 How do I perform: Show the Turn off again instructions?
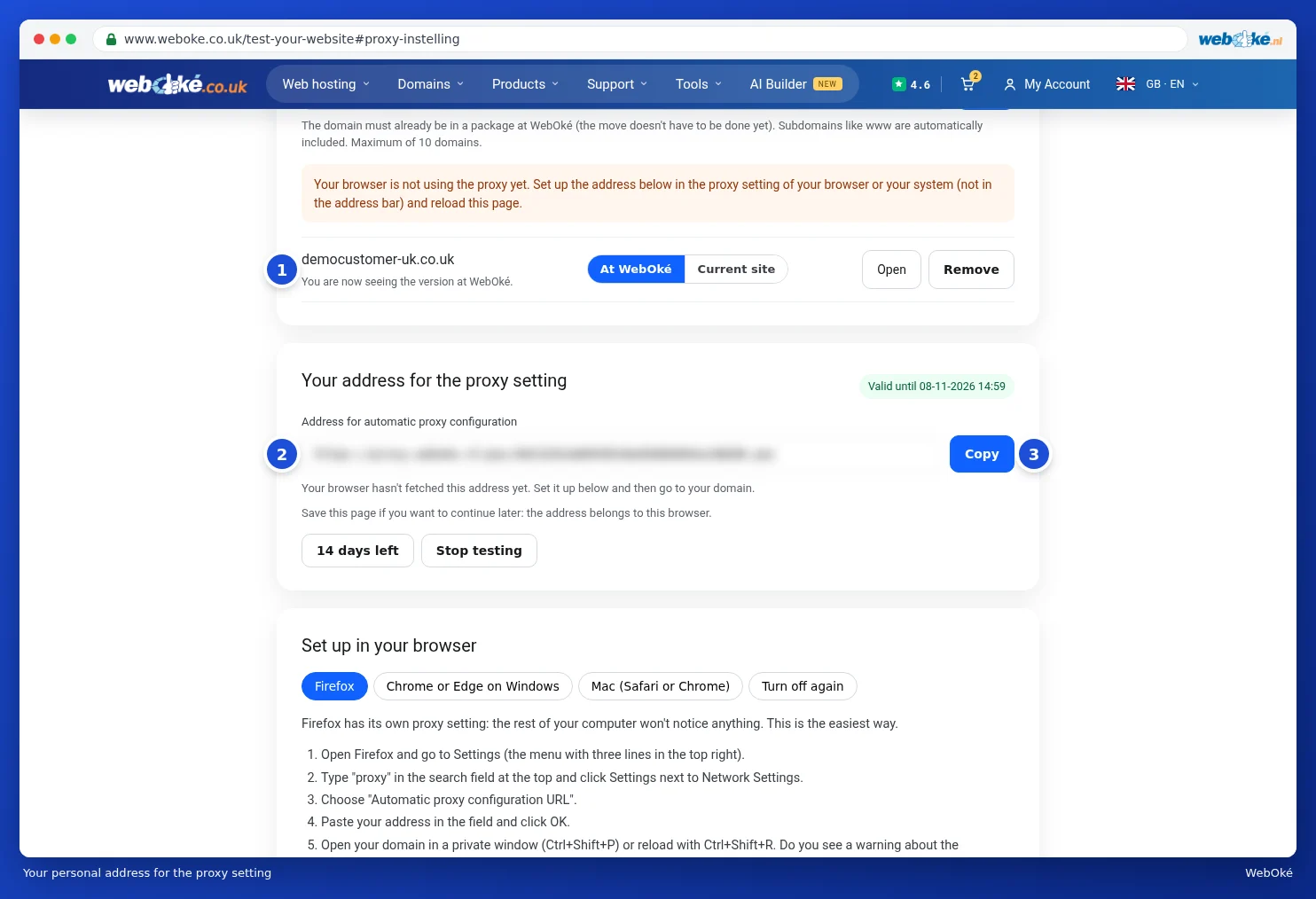[x=803, y=686]
